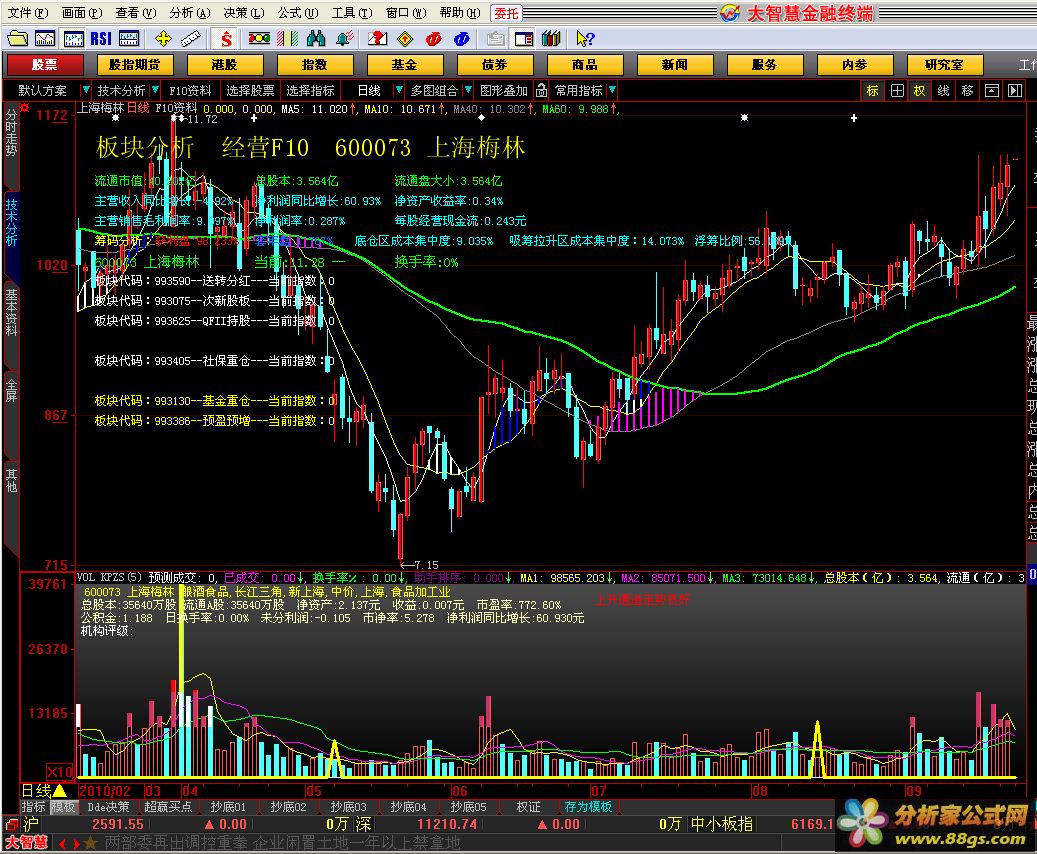Click the 选择股票 button

250,90
